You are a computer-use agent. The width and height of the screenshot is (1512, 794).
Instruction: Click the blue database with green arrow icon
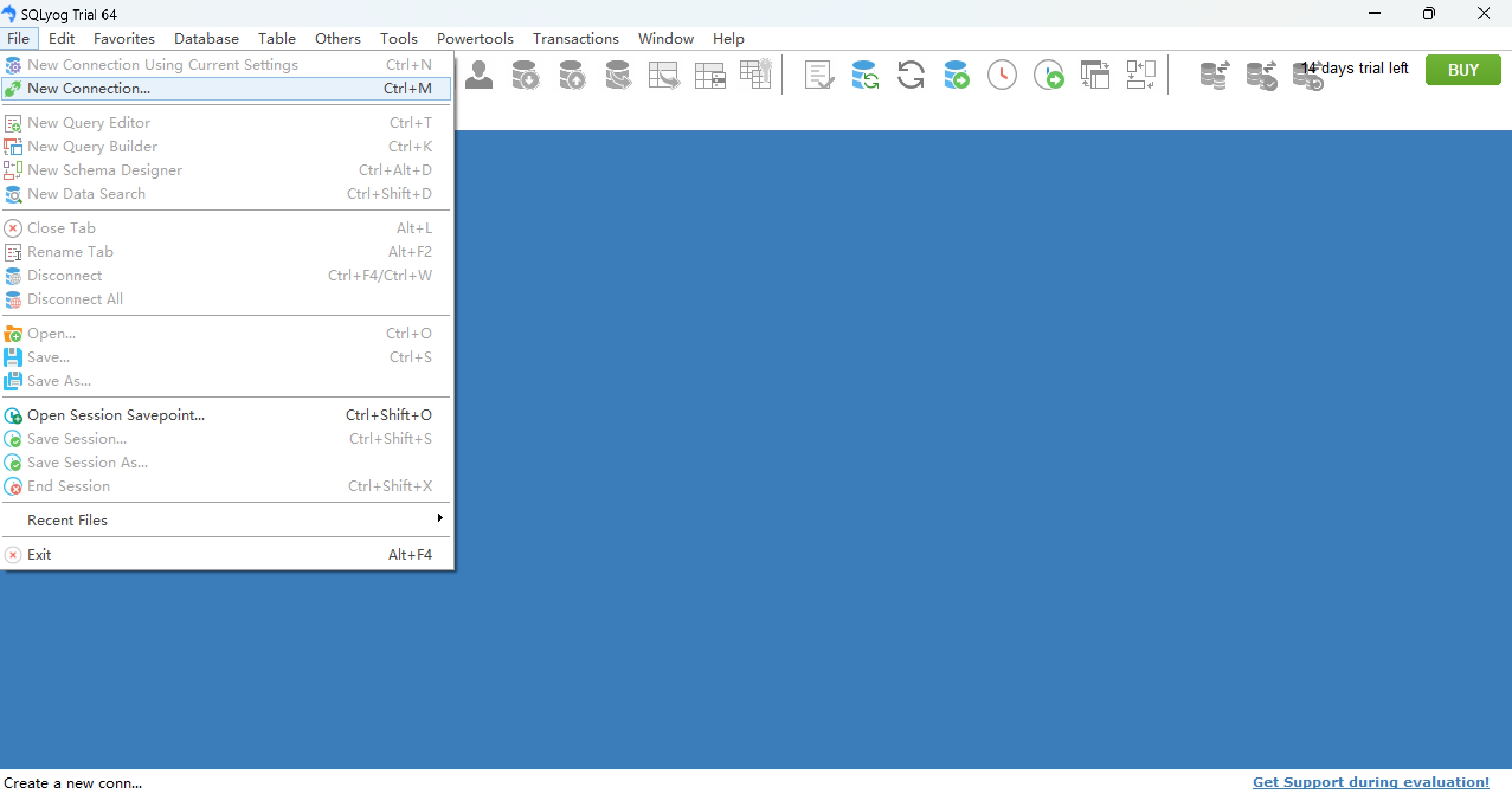point(956,75)
